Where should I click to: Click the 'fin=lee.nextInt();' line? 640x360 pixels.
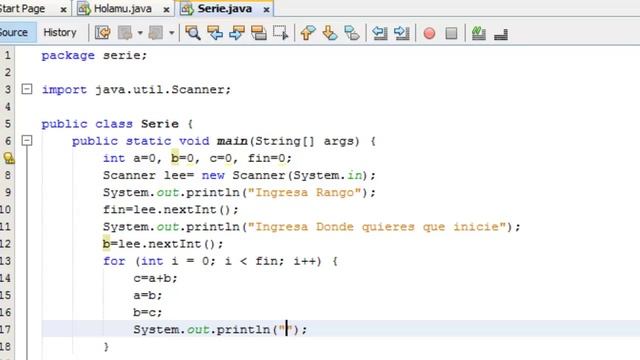click(x=171, y=209)
